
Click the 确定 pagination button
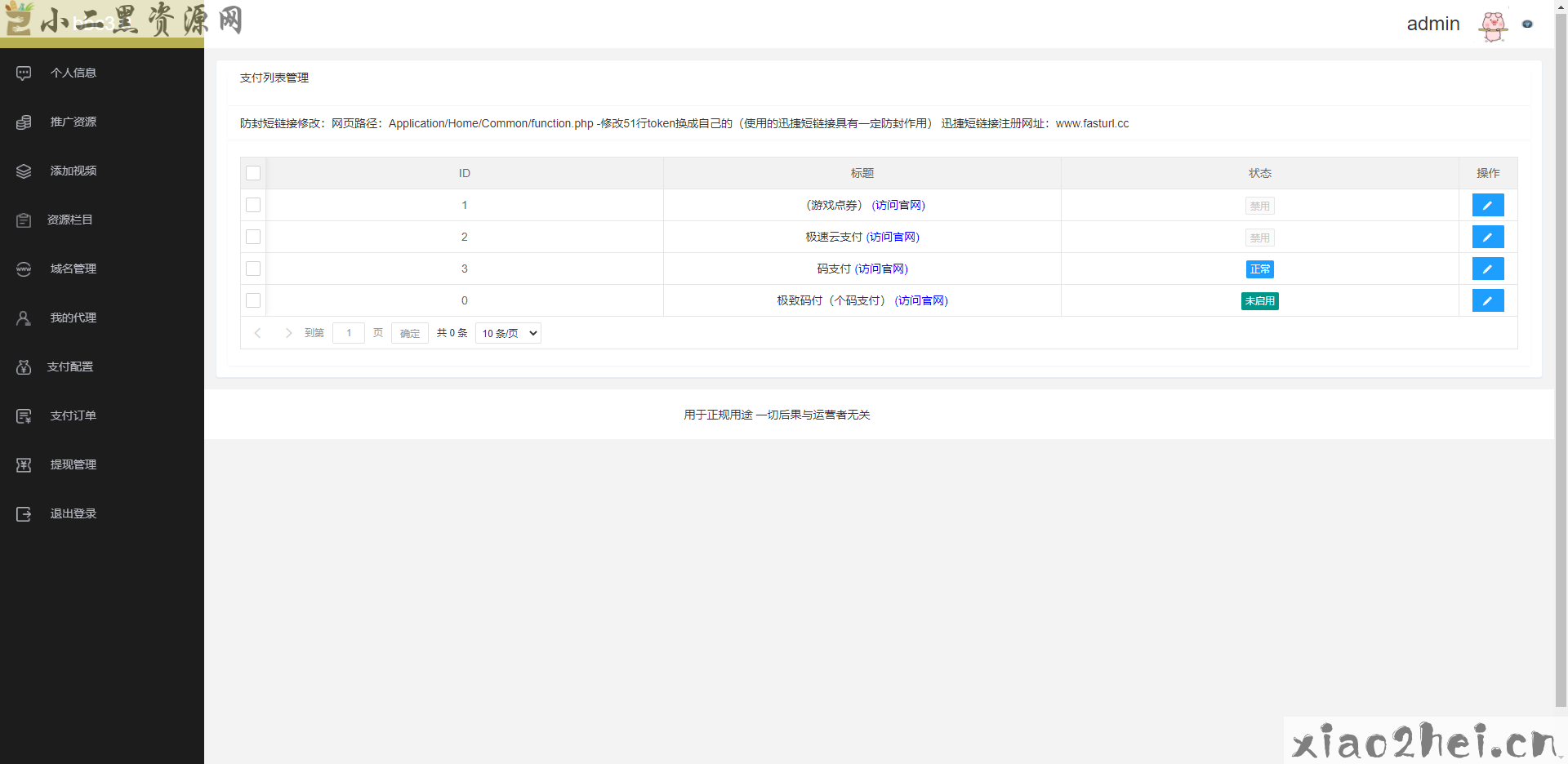click(x=410, y=333)
